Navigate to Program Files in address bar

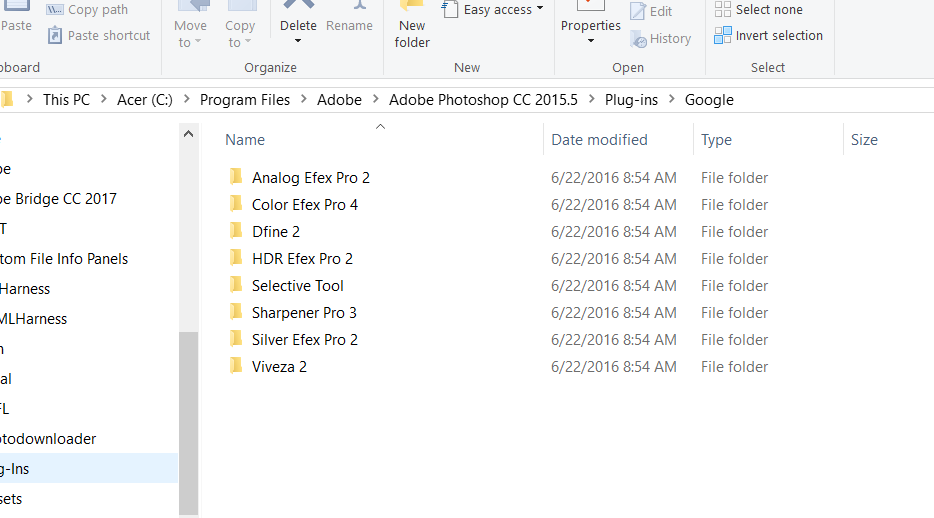tap(245, 100)
